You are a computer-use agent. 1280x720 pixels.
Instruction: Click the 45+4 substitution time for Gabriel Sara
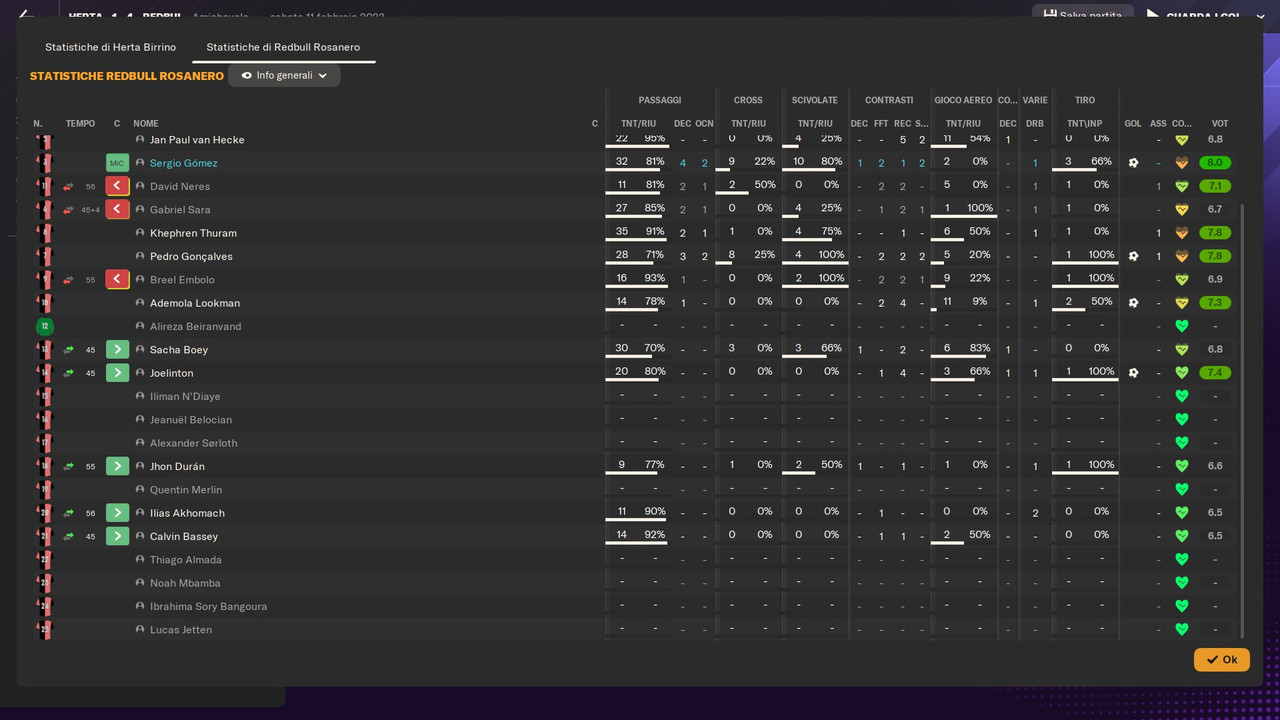point(90,210)
